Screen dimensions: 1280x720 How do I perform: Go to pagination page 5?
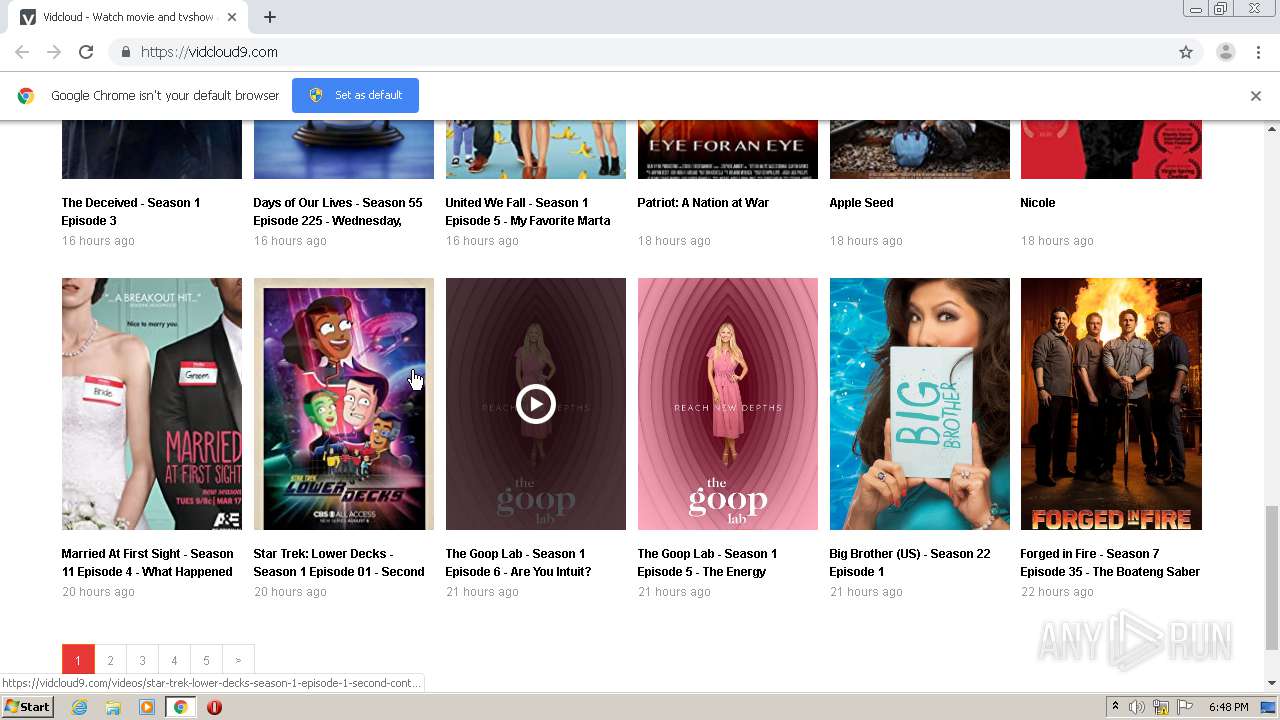(x=206, y=660)
